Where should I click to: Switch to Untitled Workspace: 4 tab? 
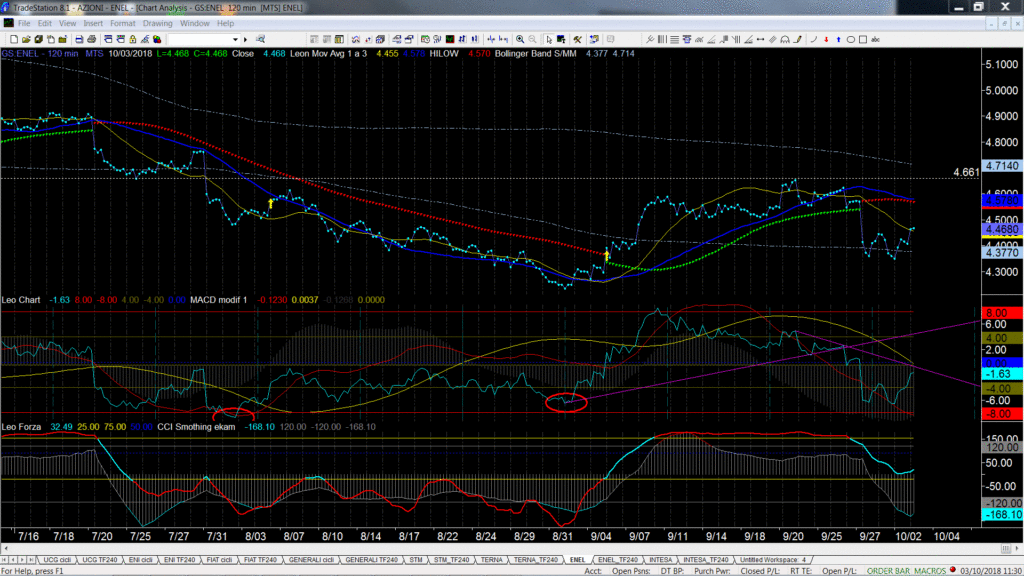773,560
